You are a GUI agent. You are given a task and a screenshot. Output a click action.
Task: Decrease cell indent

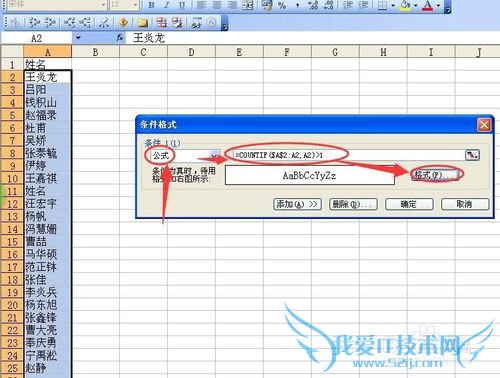tap(348, 5)
